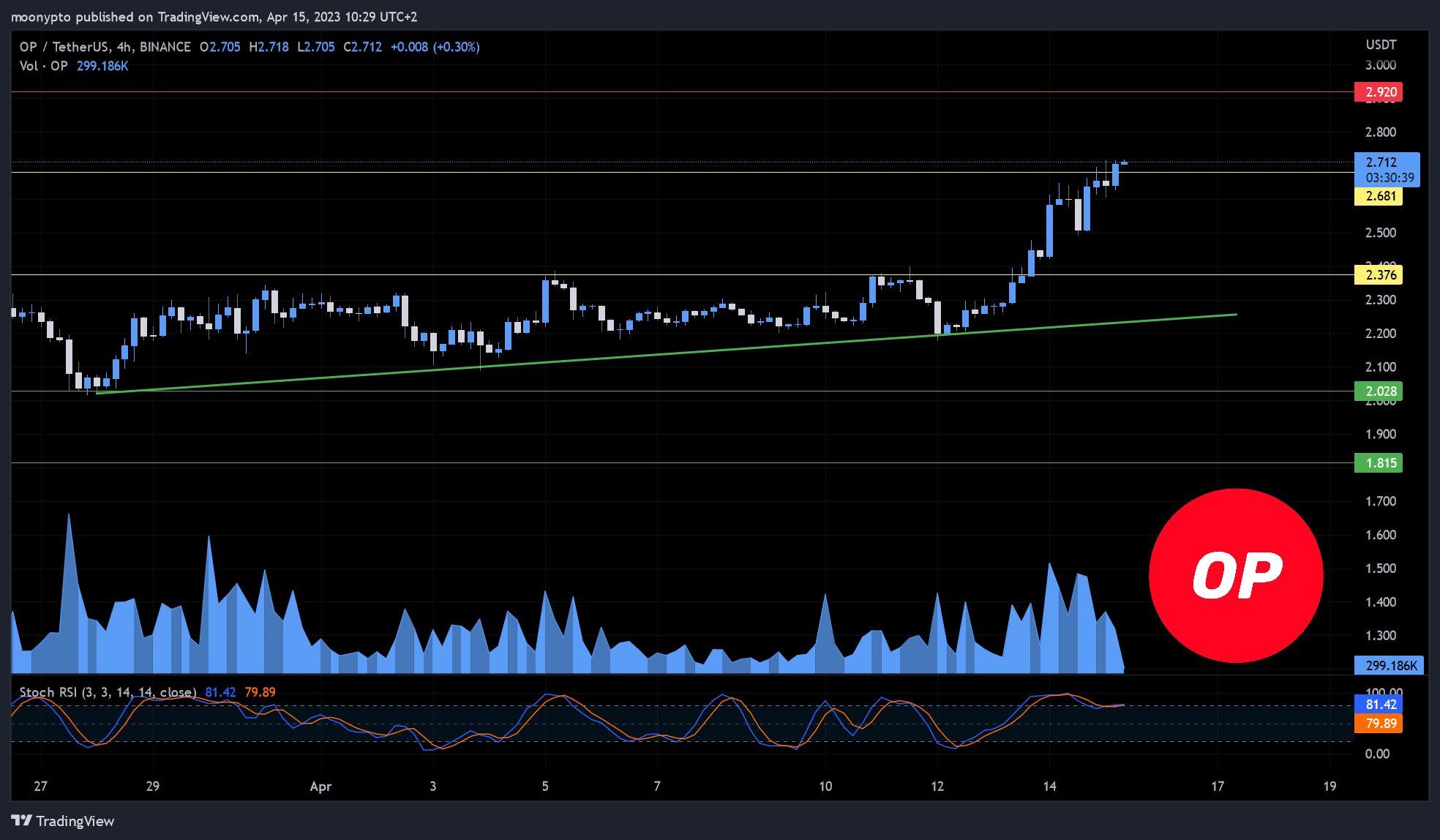Image resolution: width=1440 pixels, height=840 pixels.
Task: Click the 14 date label on time axis
Action: click(1049, 787)
